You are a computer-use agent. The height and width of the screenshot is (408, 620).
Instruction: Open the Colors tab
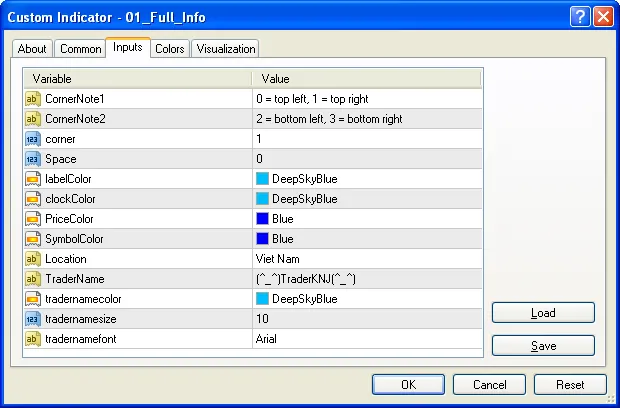click(169, 49)
